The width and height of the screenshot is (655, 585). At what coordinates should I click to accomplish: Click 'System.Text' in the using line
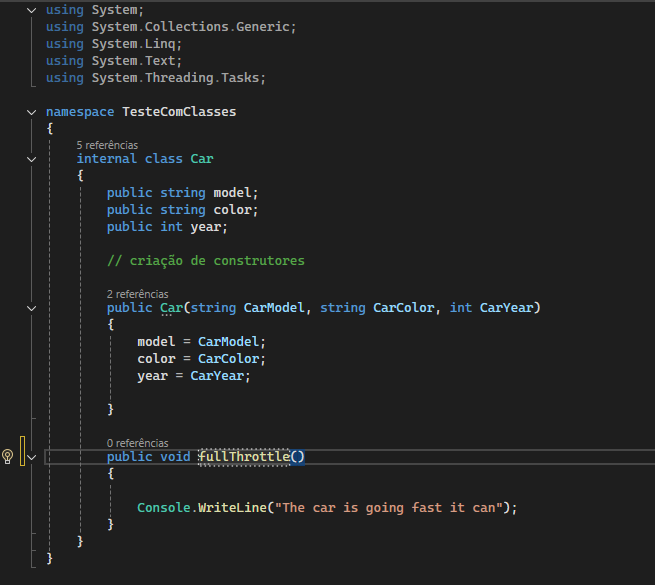[133, 61]
